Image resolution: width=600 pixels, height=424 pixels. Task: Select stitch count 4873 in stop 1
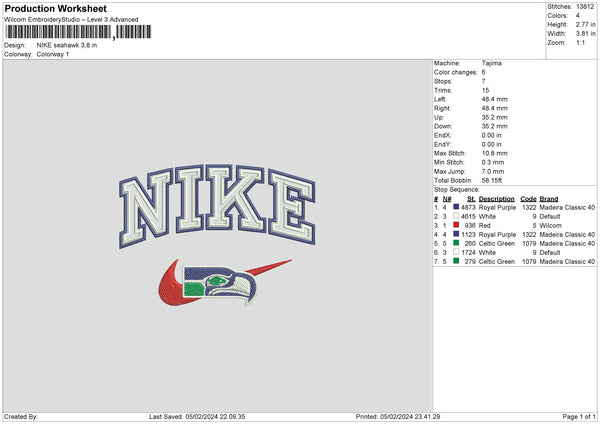tap(468, 208)
